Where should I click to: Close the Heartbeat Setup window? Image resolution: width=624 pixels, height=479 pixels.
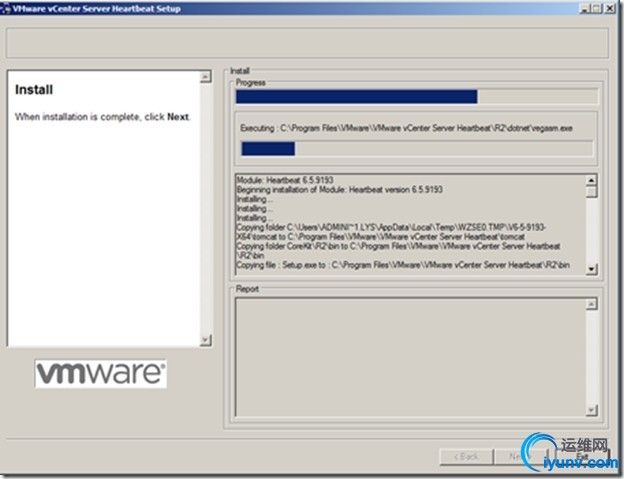(610, 8)
